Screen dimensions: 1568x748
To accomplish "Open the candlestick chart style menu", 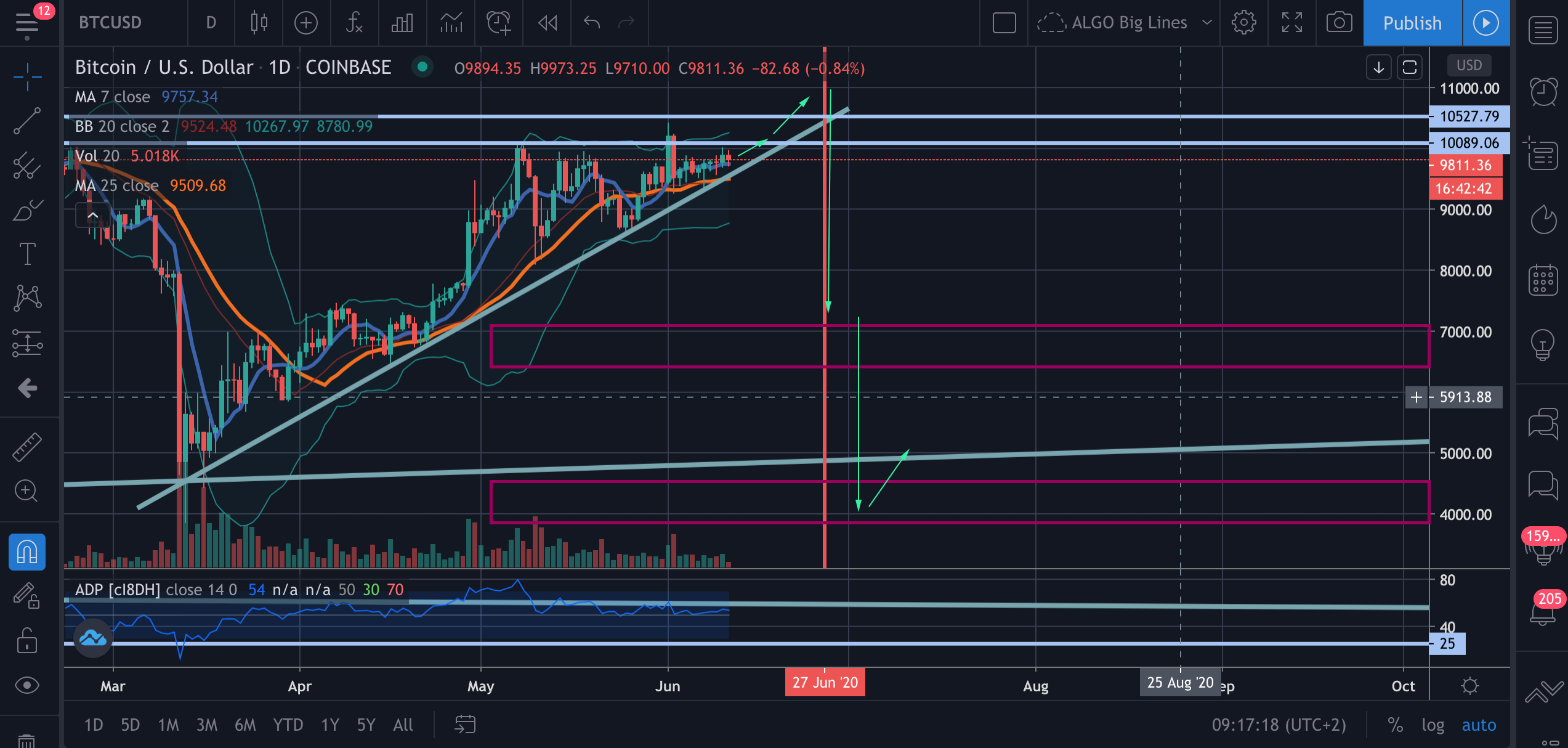I will click(259, 23).
